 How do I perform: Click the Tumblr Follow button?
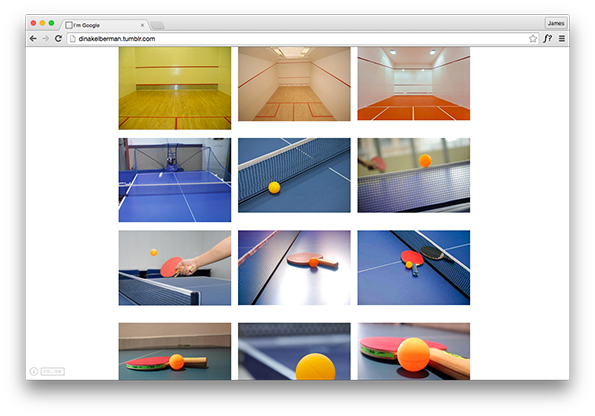(53, 371)
